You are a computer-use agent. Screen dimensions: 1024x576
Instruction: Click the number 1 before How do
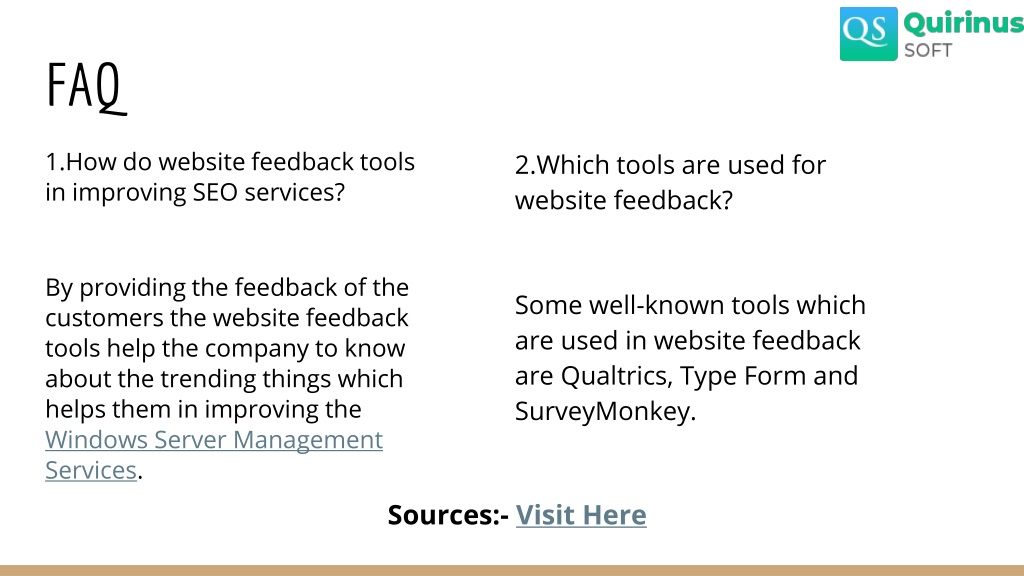click(51, 162)
